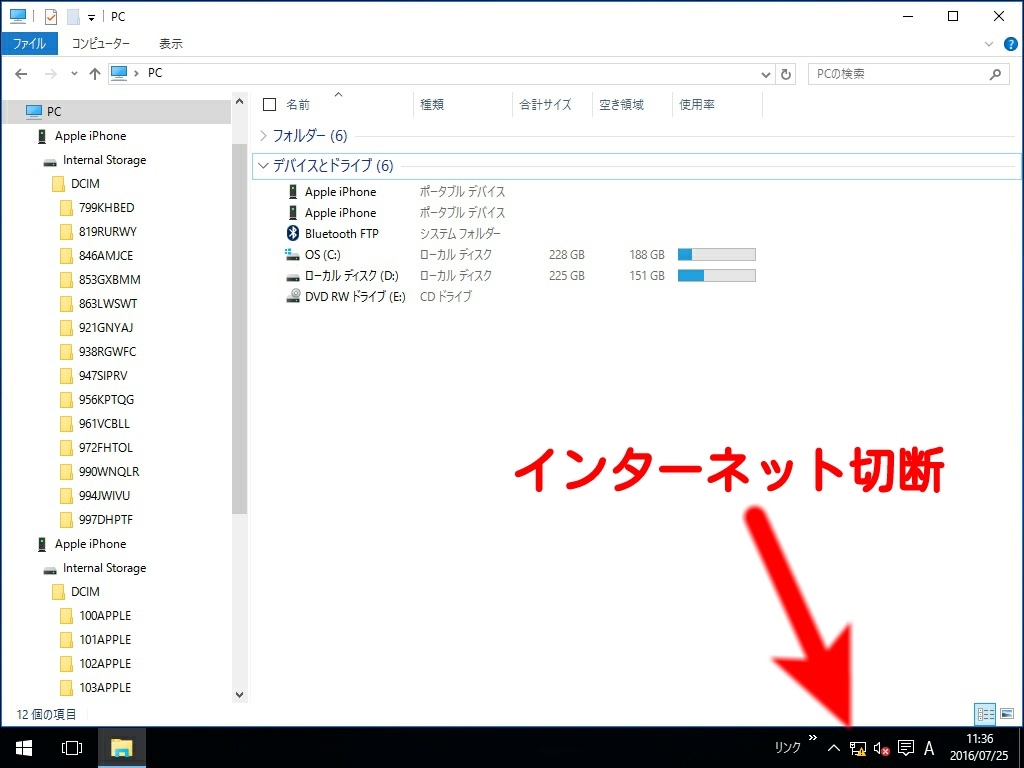Screen dimensions: 1024x768
Task: Switch to large icons view
Action: coord(1007,714)
